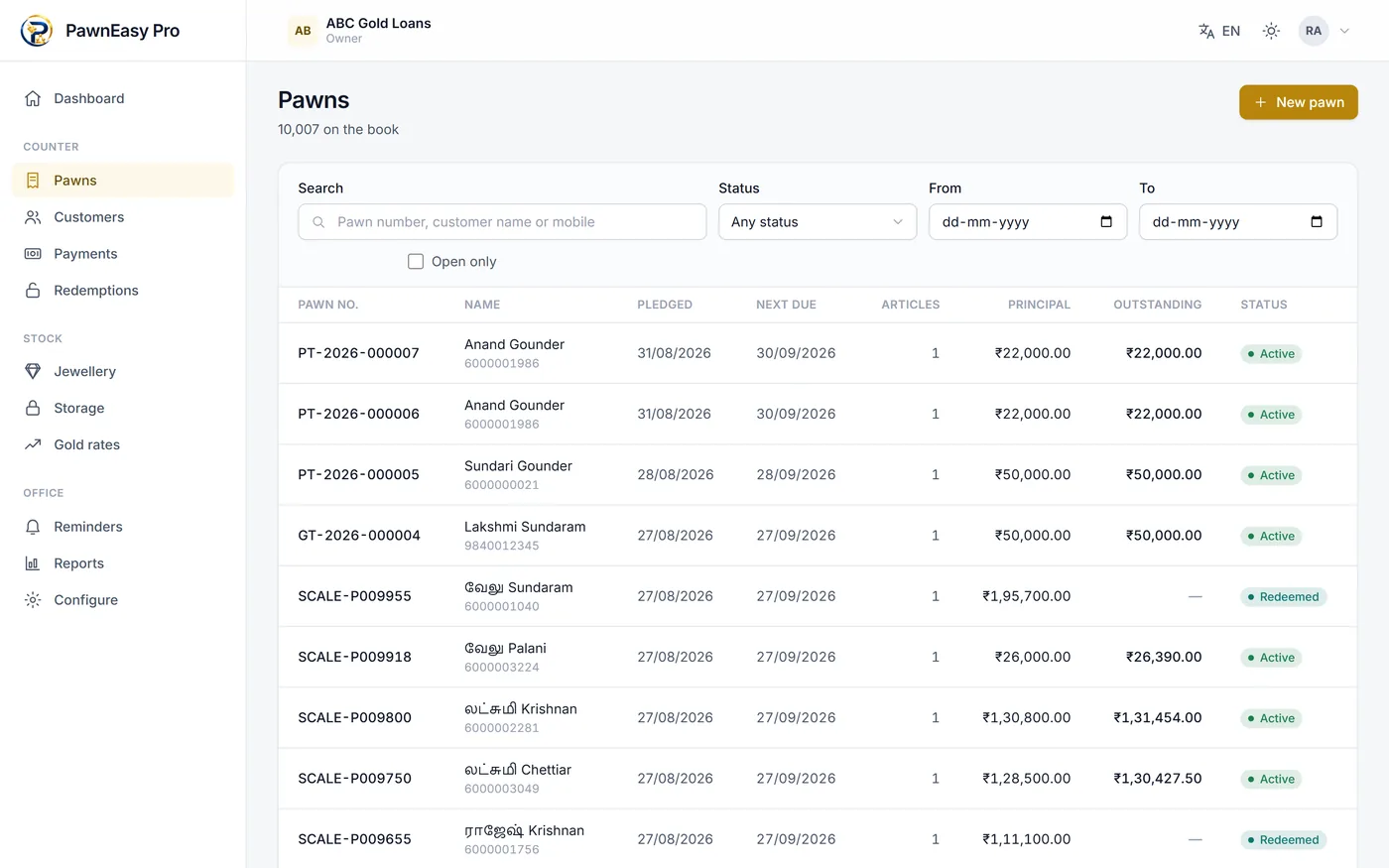Click the PawnEasy Pro logo icon
1389x868 pixels.
coord(37,31)
